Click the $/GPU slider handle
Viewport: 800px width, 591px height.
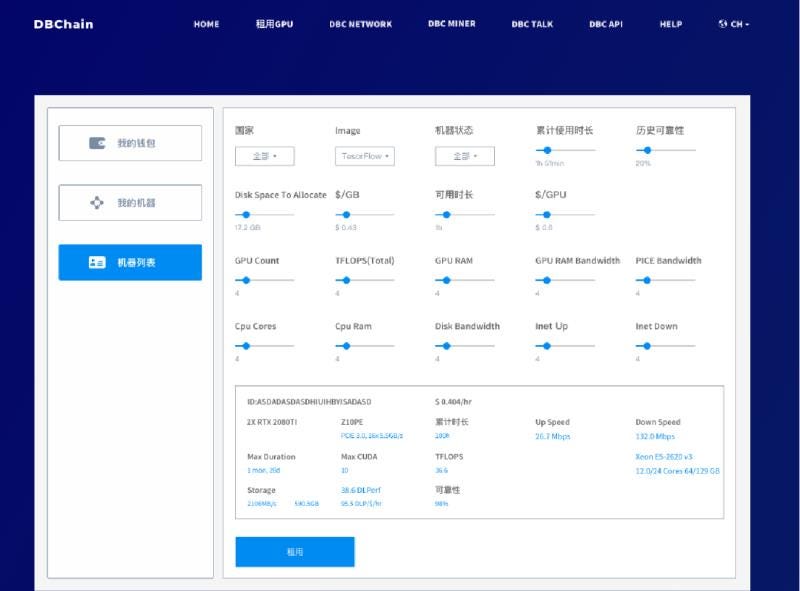(547, 215)
